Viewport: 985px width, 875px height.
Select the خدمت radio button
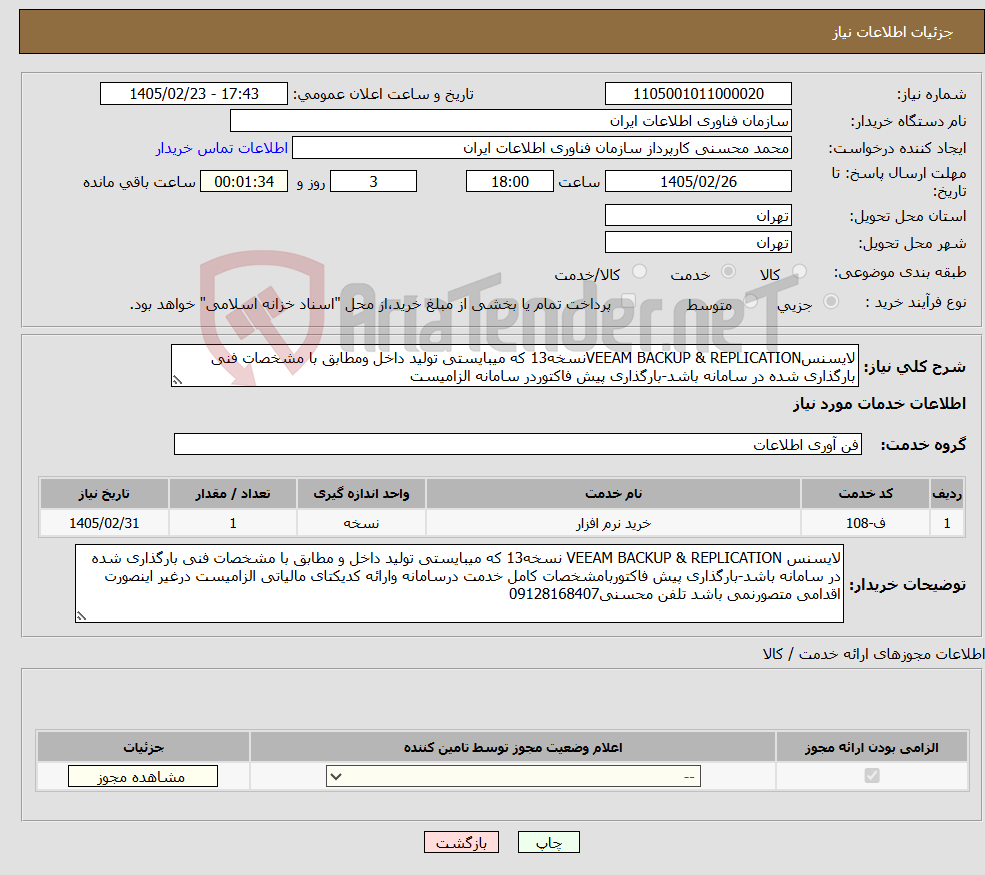pyautogui.click(x=728, y=271)
